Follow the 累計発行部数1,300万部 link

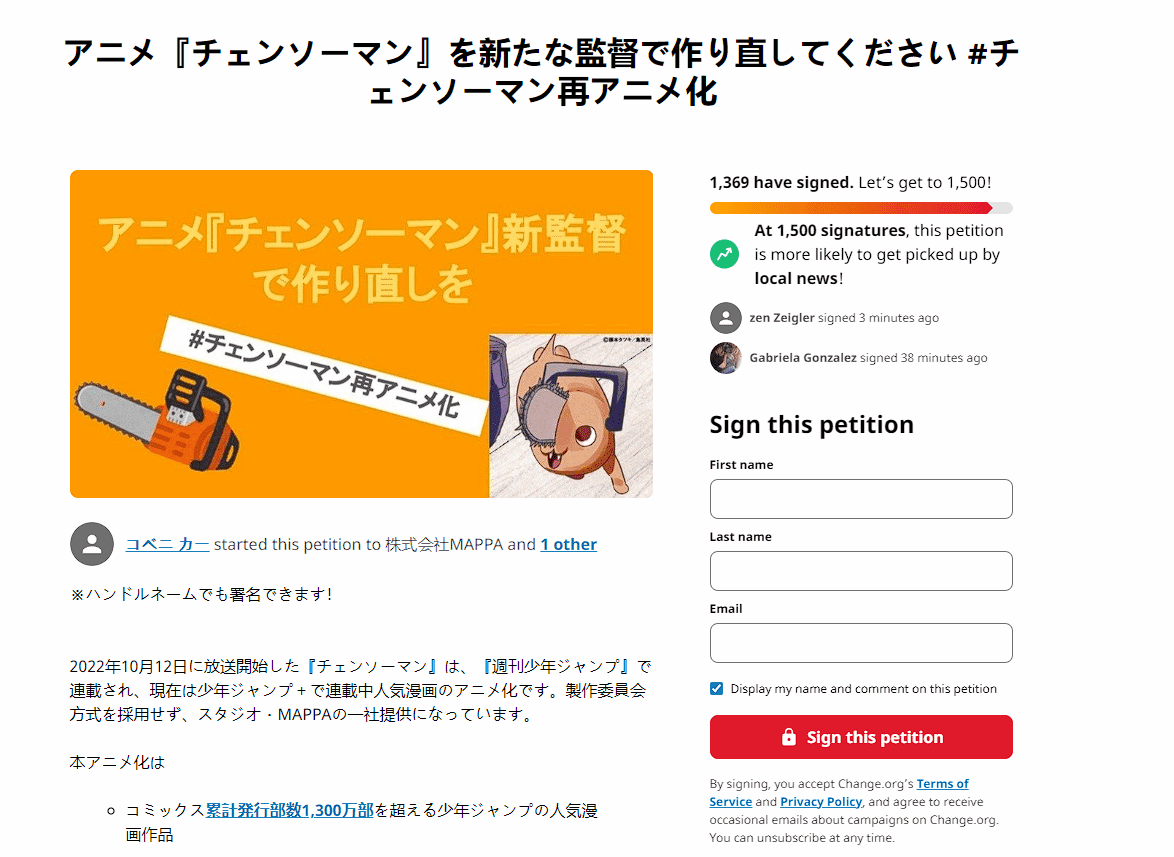pyautogui.click(x=290, y=810)
